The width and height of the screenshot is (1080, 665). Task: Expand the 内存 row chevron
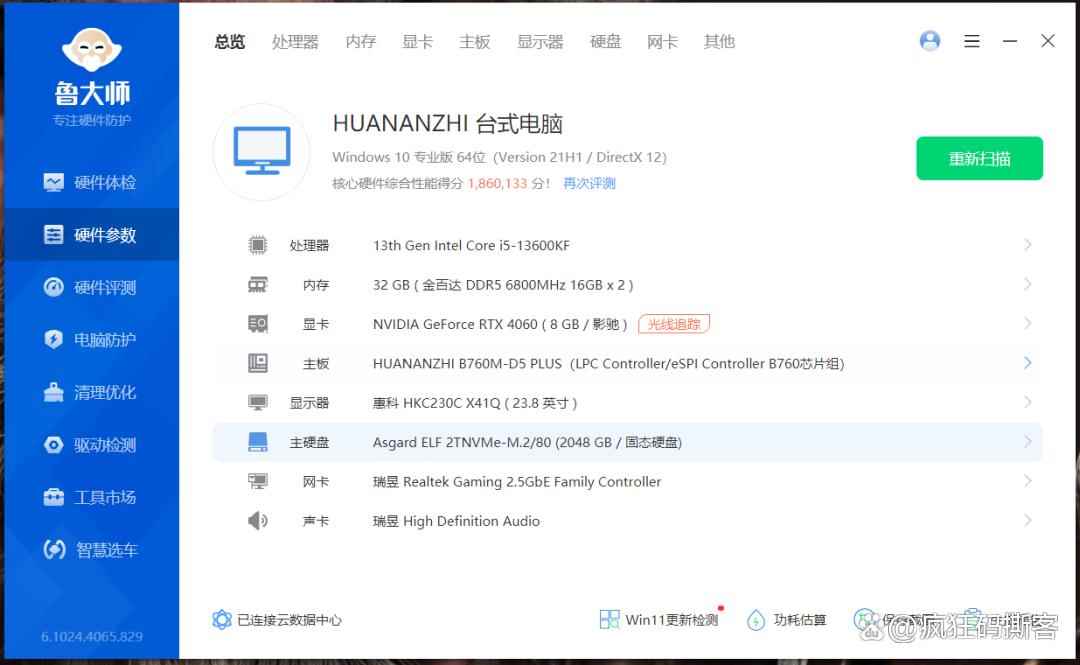[x=1028, y=284]
